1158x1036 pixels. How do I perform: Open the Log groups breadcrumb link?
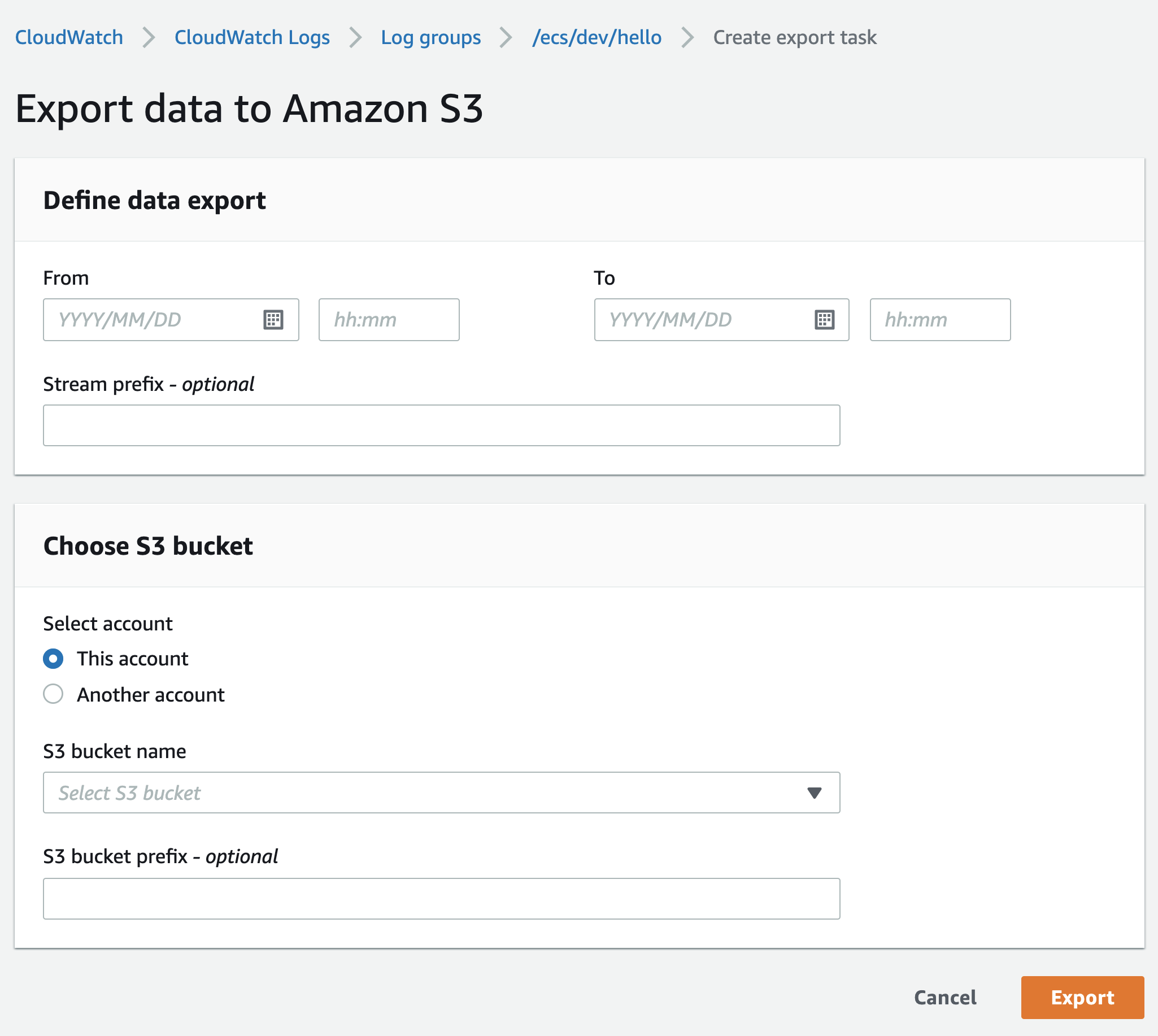tap(430, 38)
